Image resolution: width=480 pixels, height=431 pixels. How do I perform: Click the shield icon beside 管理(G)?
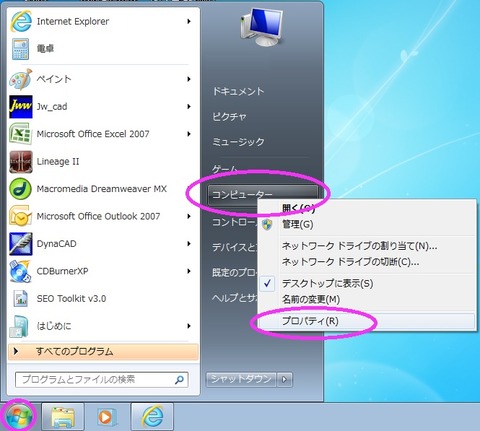[x=267, y=225]
